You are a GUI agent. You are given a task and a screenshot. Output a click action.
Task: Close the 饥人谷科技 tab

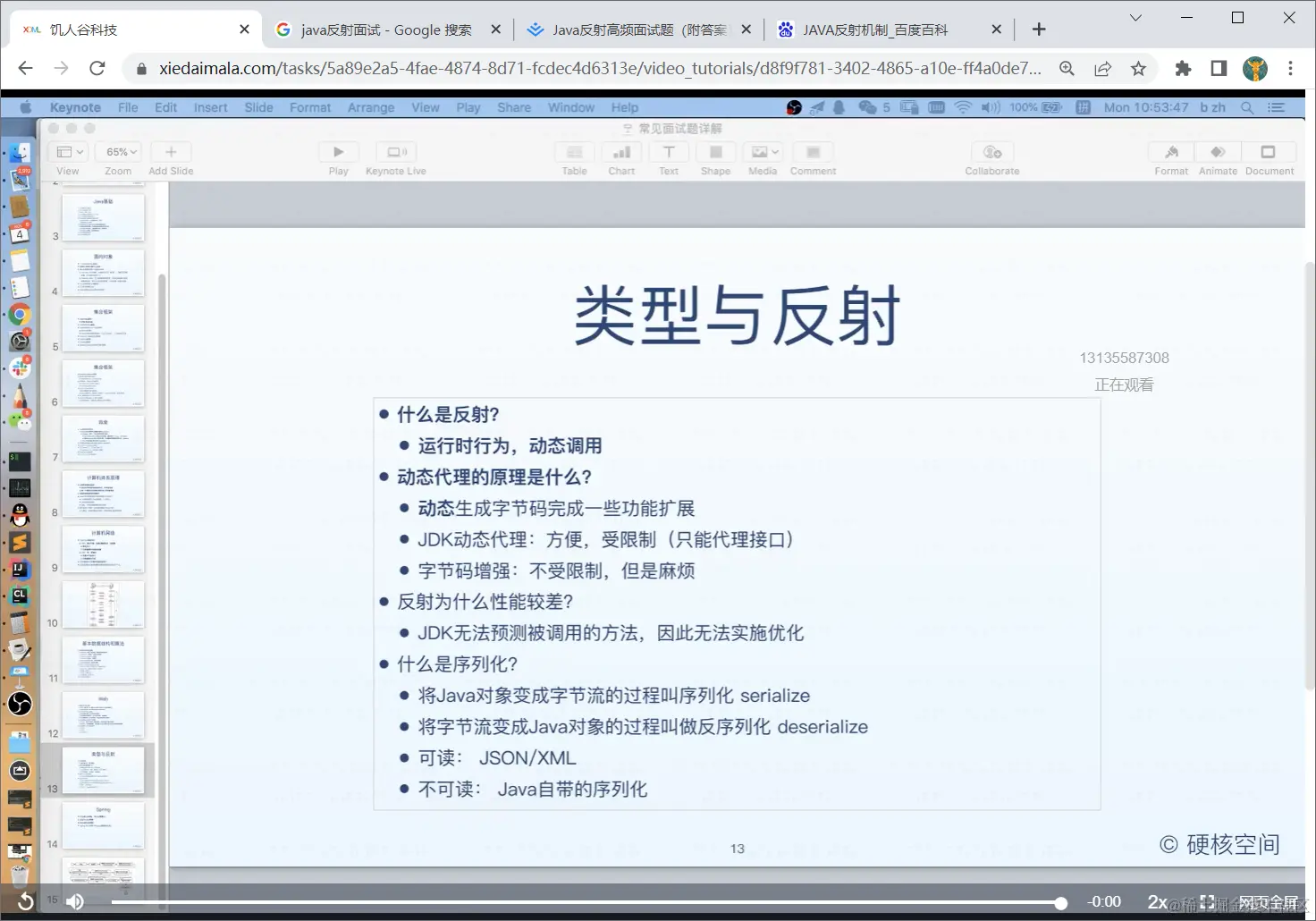point(244,30)
